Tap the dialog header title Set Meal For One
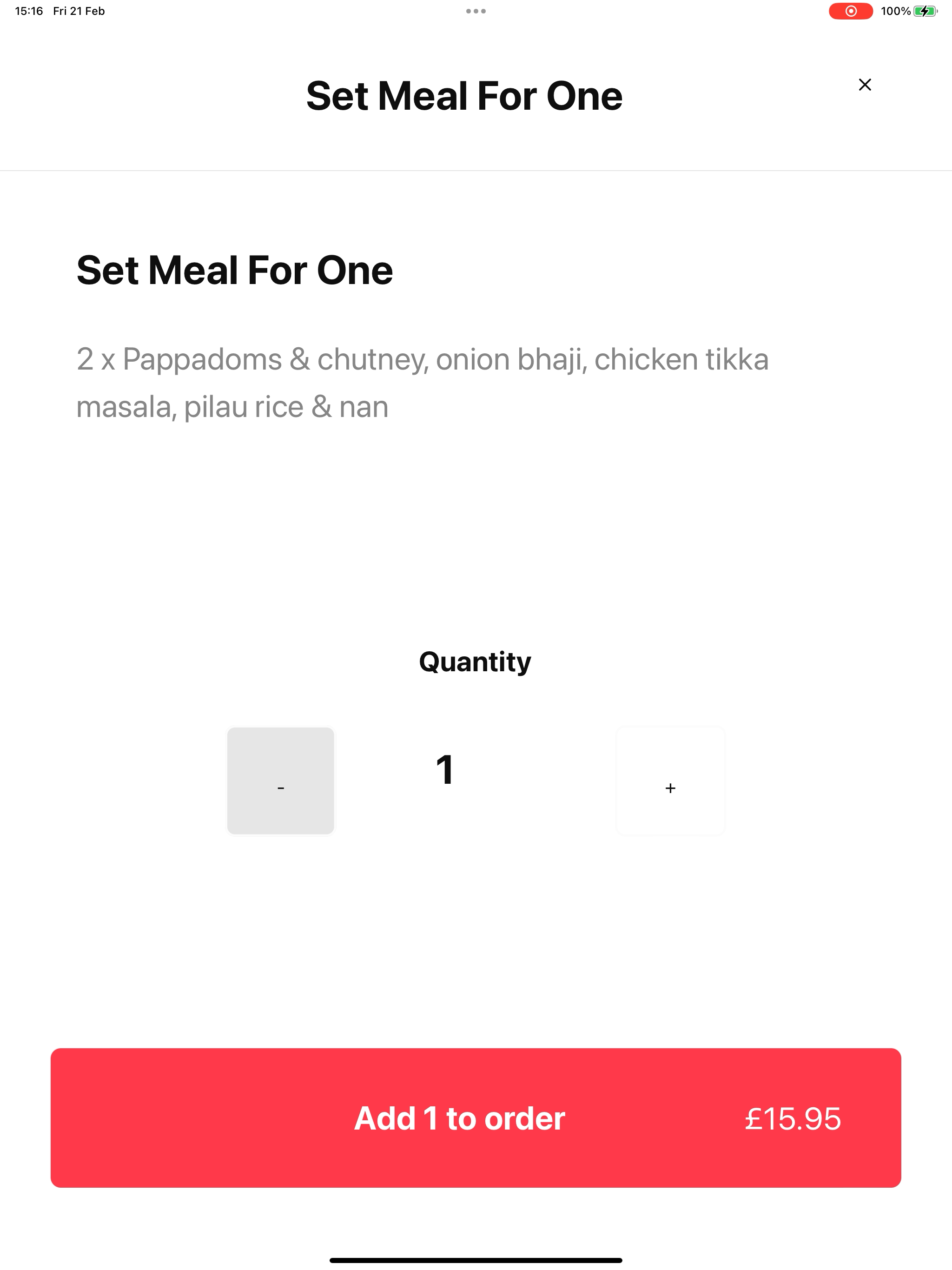 pyautogui.click(x=464, y=96)
